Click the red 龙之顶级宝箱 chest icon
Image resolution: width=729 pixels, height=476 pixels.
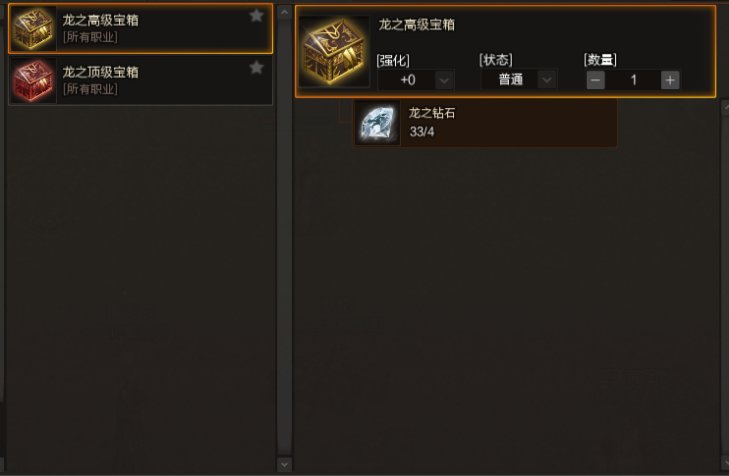pyautogui.click(x=33, y=81)
